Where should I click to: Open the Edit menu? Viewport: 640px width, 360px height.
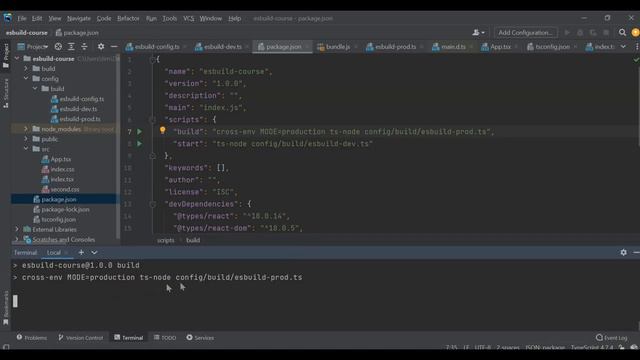pos(37,18)
